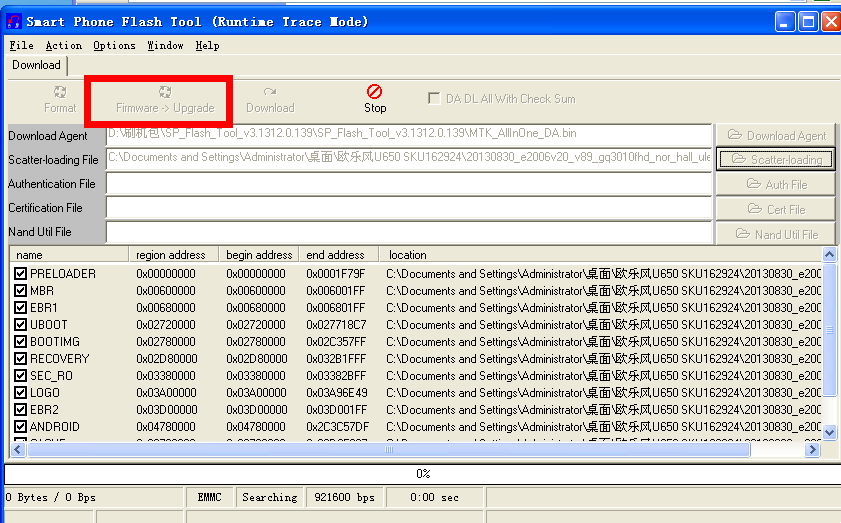Click the 921600 bps baud rate cell

click(344, 497)
